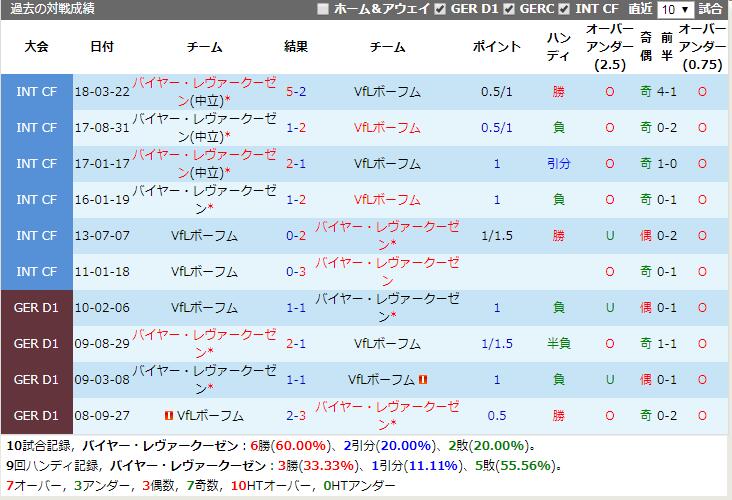Click INT CF league cell for 11-01-18
732x500 pixels.
click(36, 271)
